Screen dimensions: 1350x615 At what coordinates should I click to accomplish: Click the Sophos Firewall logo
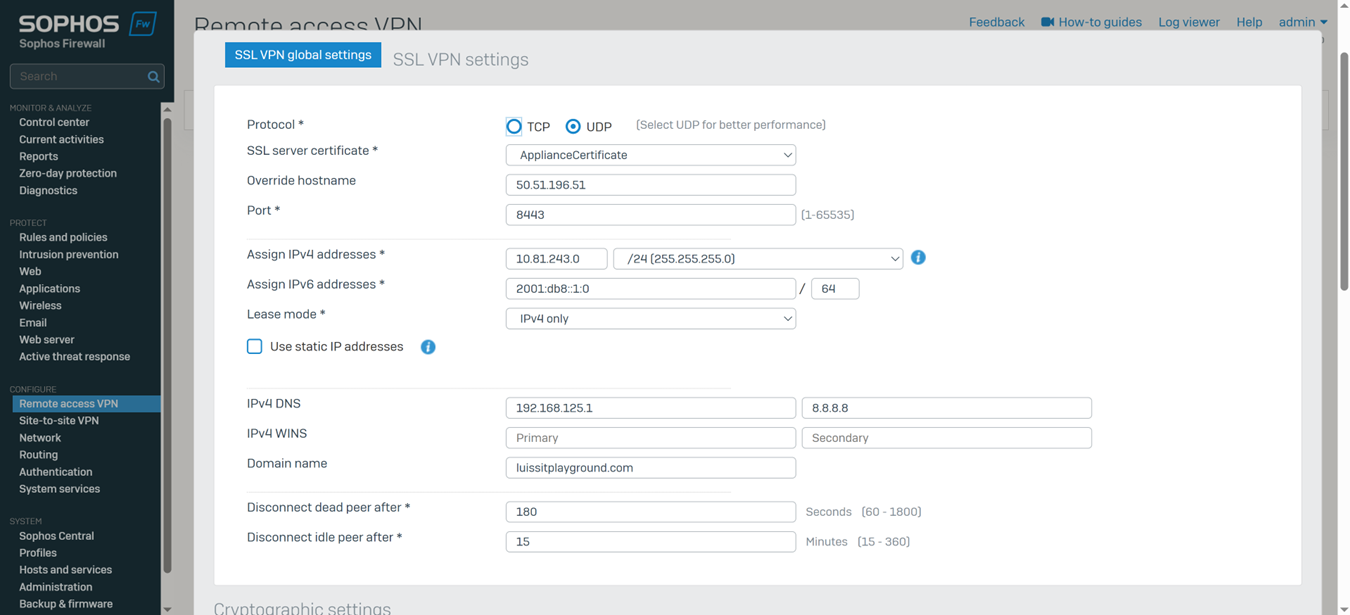[x=87, y=30]
